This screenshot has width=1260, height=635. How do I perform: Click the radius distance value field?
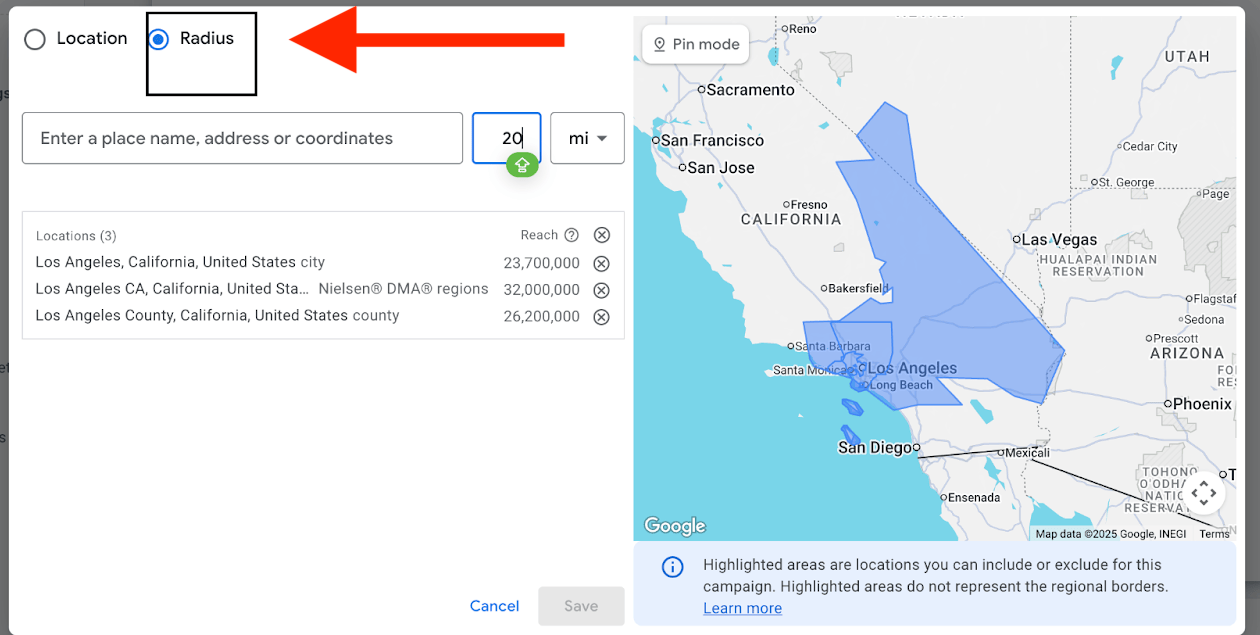(507, 138)
